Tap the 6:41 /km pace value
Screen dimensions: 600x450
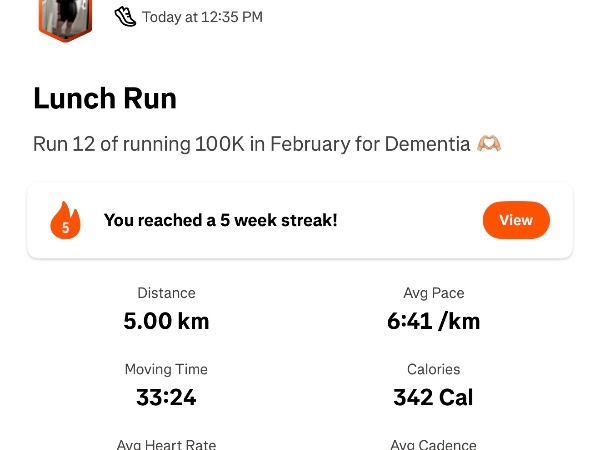(x=434, y=321)
